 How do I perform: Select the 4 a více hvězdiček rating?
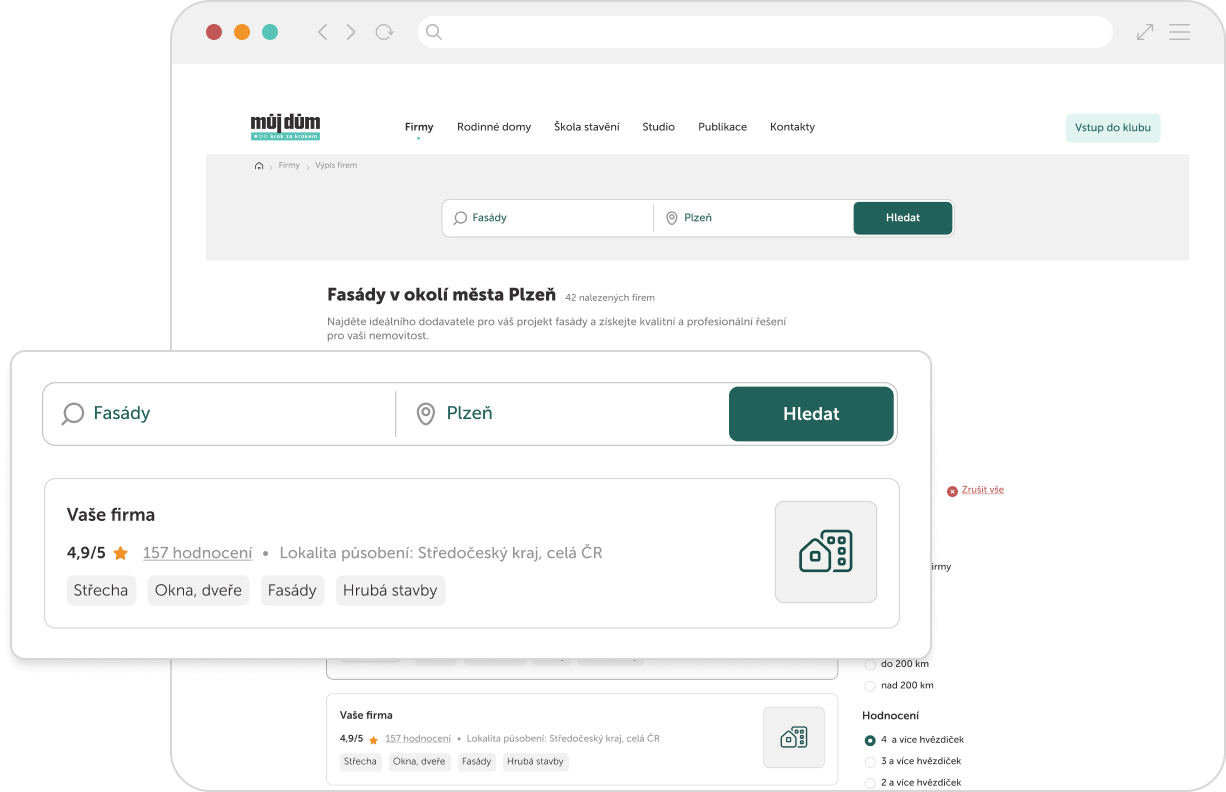click(870, 740)
